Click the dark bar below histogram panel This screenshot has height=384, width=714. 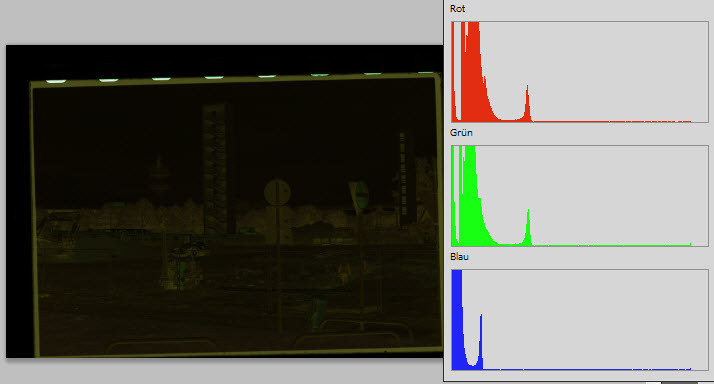679,383
